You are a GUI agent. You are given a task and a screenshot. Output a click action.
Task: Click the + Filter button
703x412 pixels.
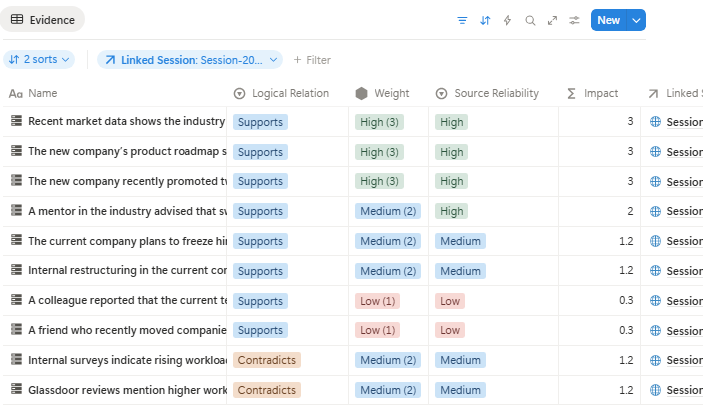point(311,60)
